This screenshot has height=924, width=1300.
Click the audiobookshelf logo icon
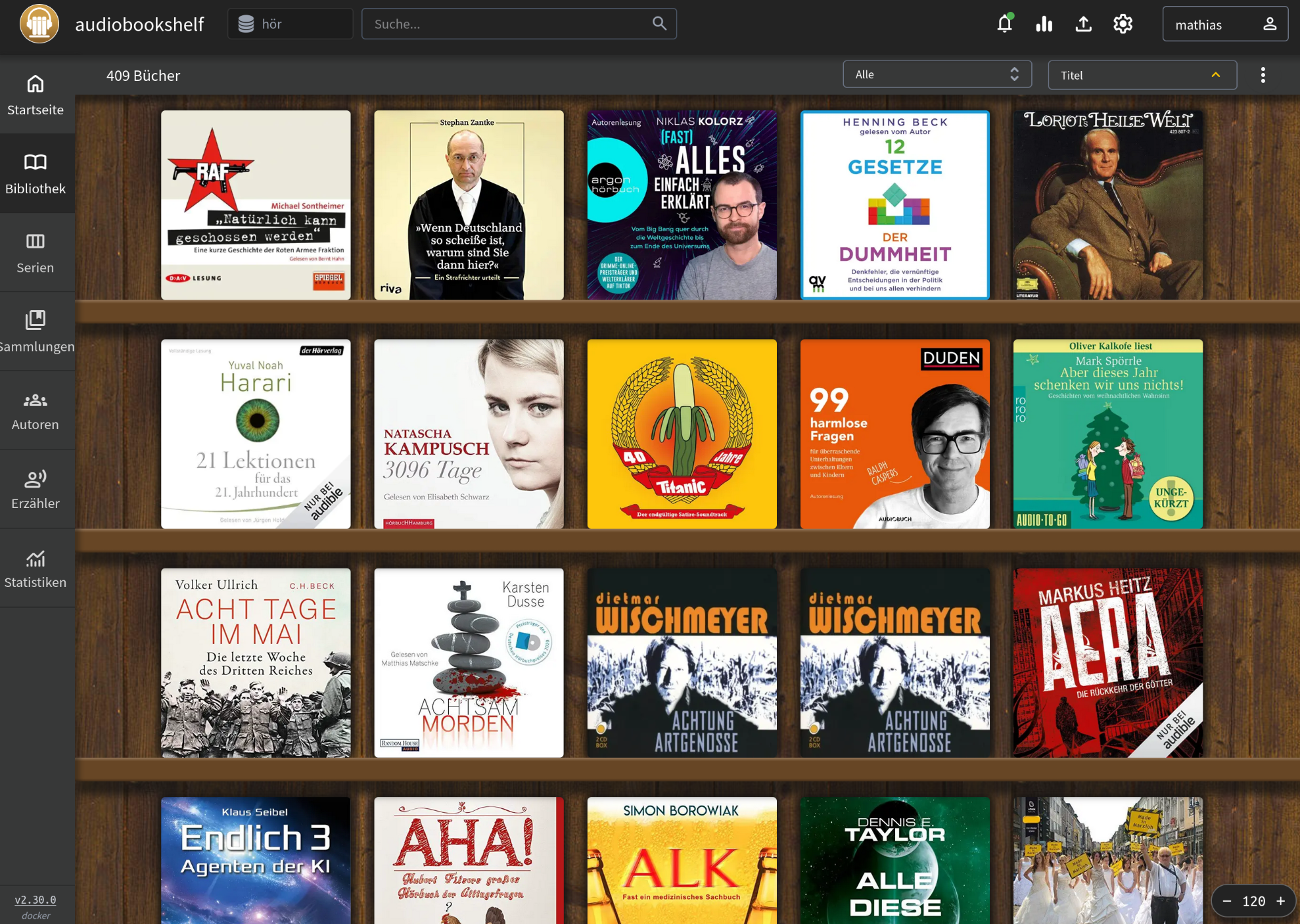point(39,24)
